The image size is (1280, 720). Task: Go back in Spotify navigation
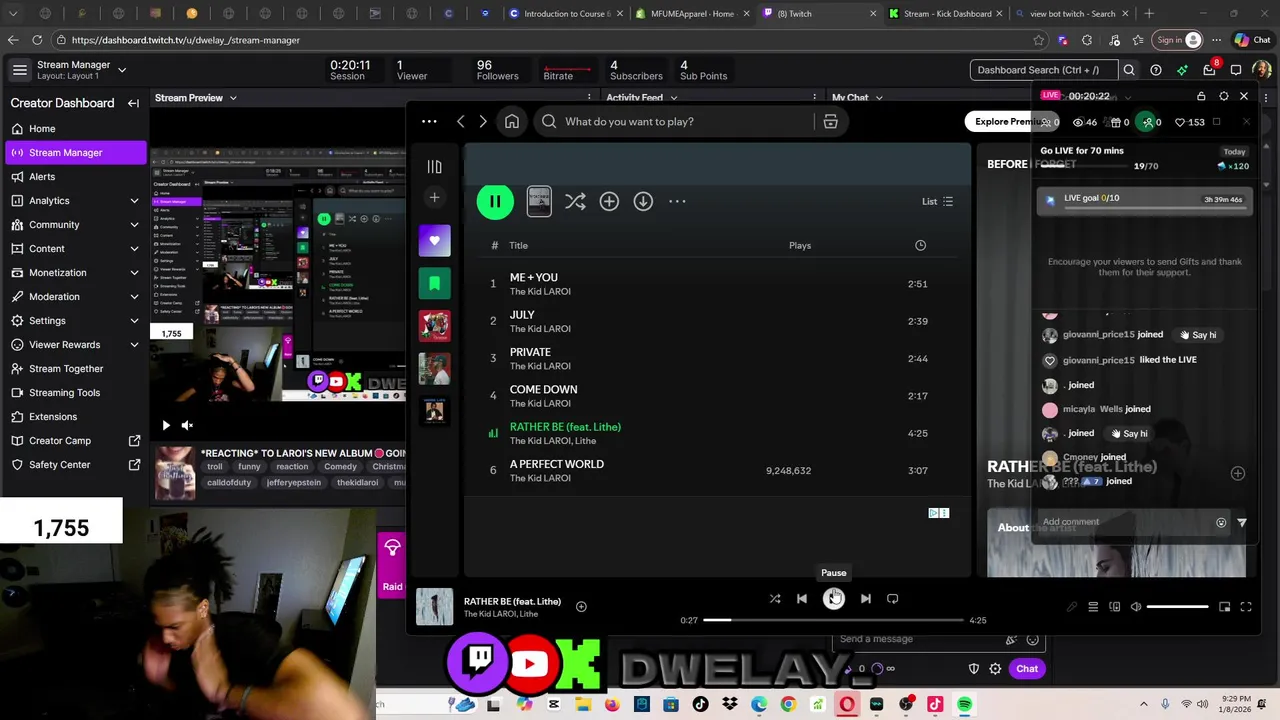tap(461, 121)
